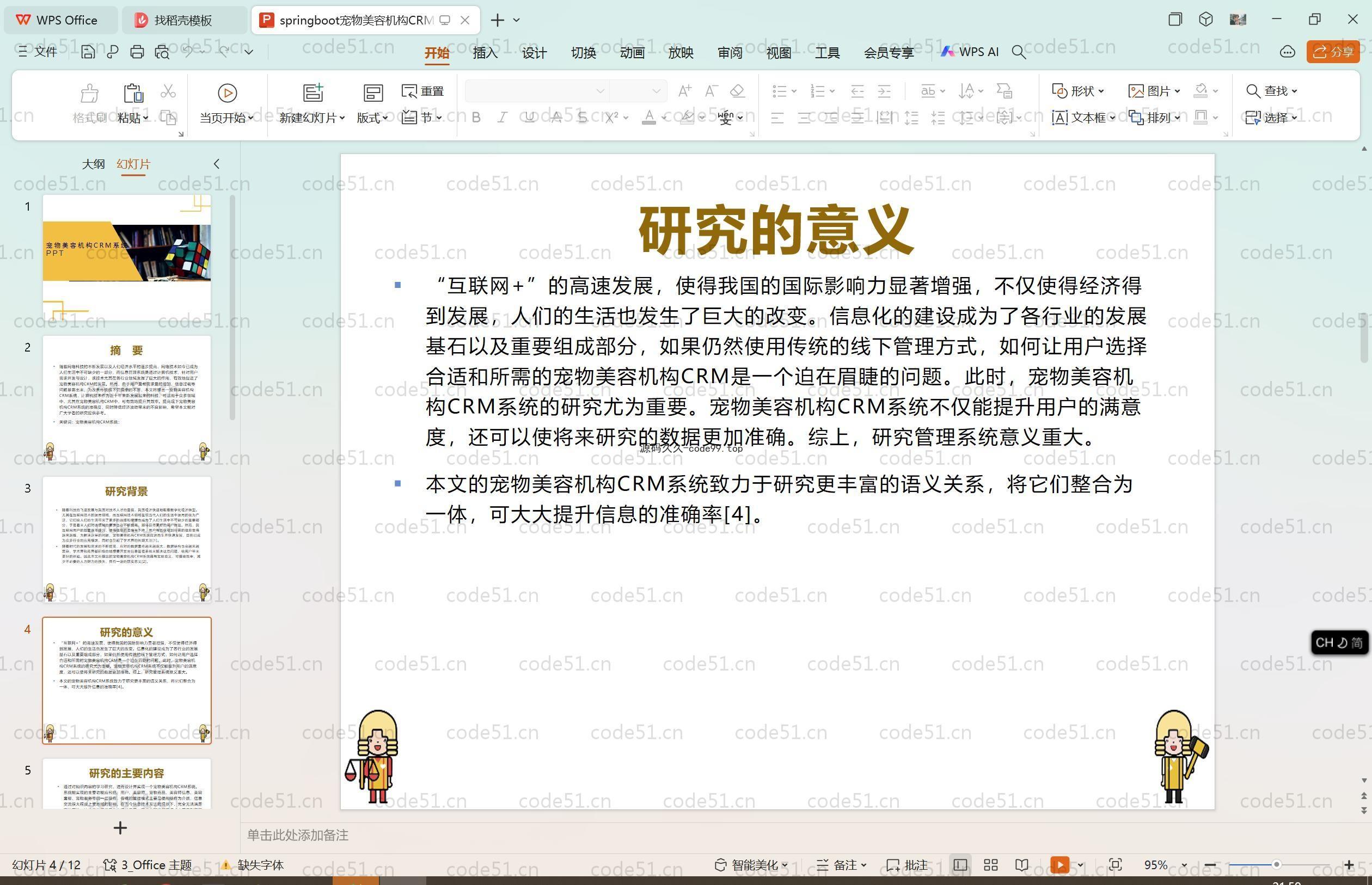Click the fit-slide-to-window icon
Screen dimensions: 1372x885
[1115, 865]
